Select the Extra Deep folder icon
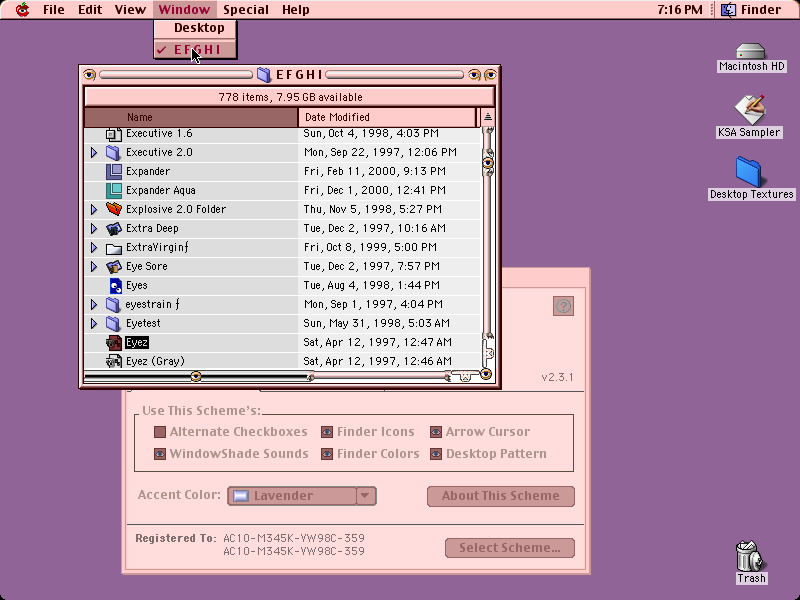800x600 pixels. (114, 228)
